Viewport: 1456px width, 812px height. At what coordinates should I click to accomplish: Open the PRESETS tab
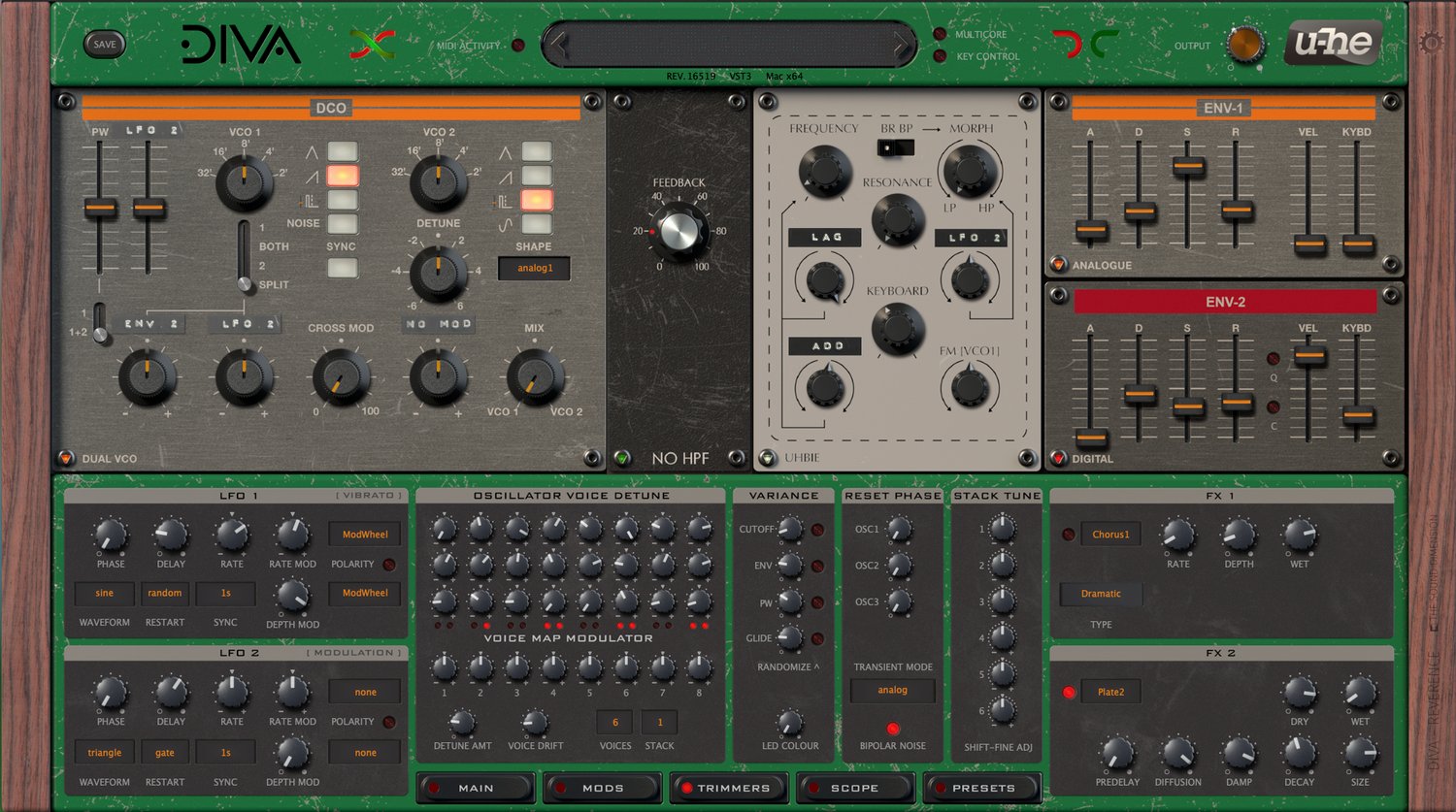click(982, 788)
